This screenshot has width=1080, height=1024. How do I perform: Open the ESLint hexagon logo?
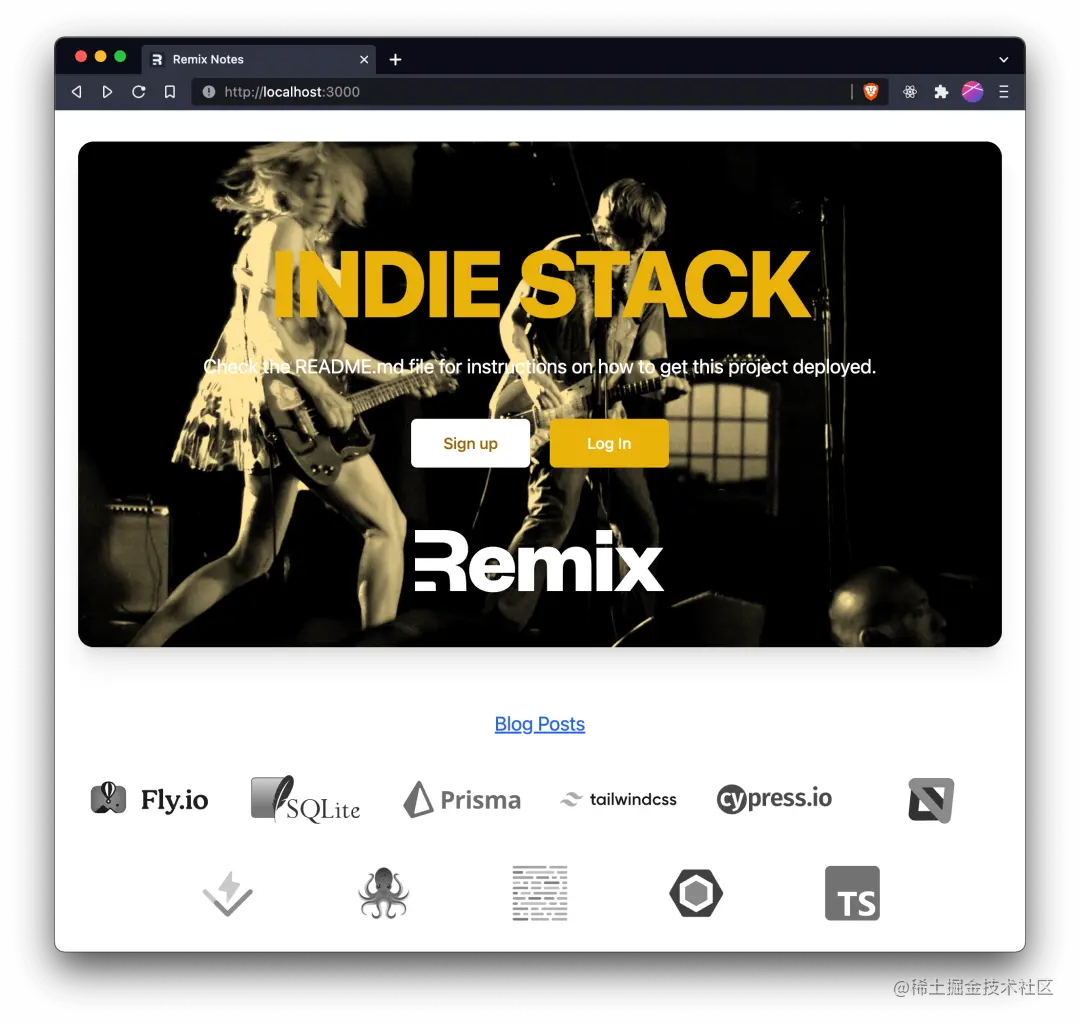pyautogui.click(x=696, y=893)
